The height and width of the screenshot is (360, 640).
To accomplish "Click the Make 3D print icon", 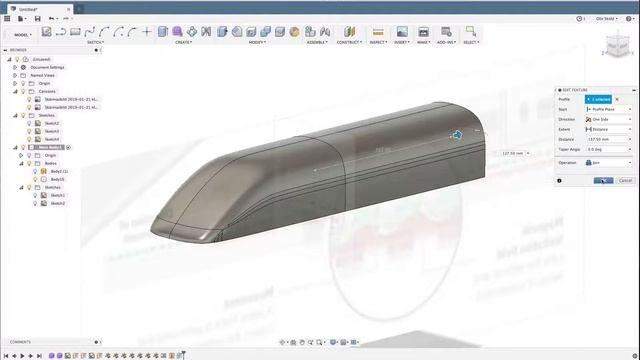I will [423, 32].
